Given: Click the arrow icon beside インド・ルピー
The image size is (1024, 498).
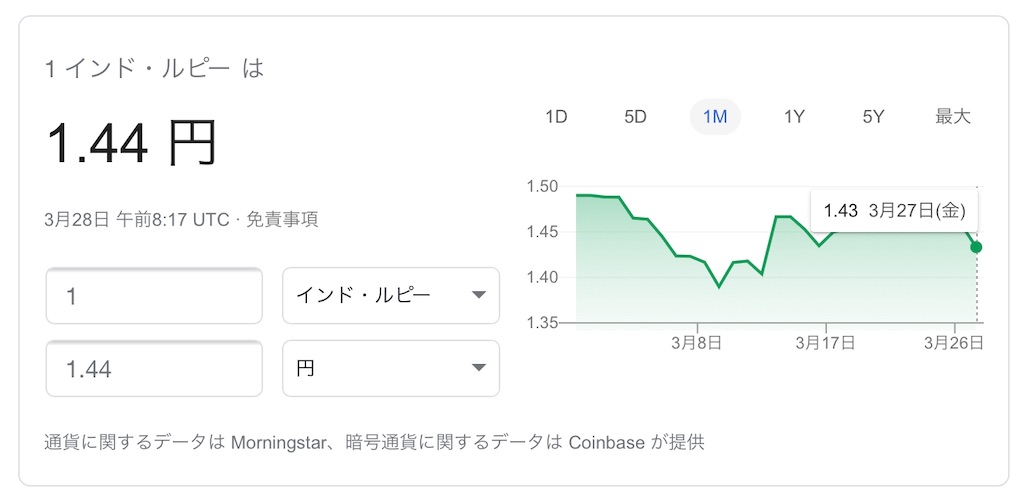Looking at the screenshot, I should click(x=479, y=296).
